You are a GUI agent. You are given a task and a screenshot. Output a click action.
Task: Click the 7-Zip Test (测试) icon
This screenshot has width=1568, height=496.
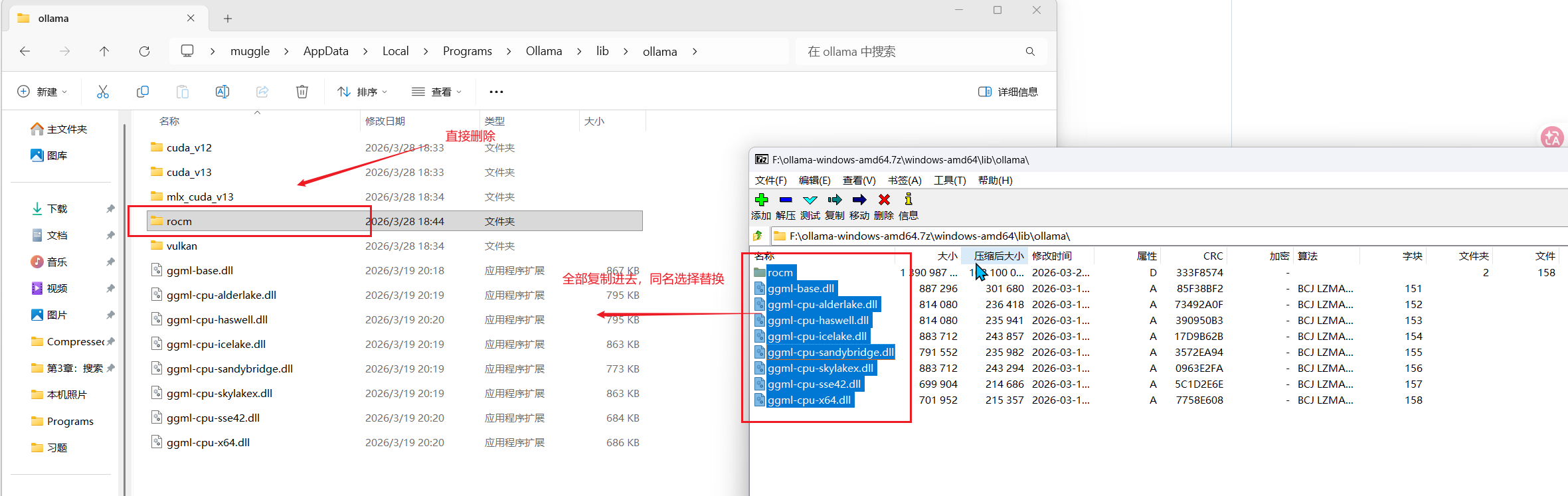click(810, 199)
